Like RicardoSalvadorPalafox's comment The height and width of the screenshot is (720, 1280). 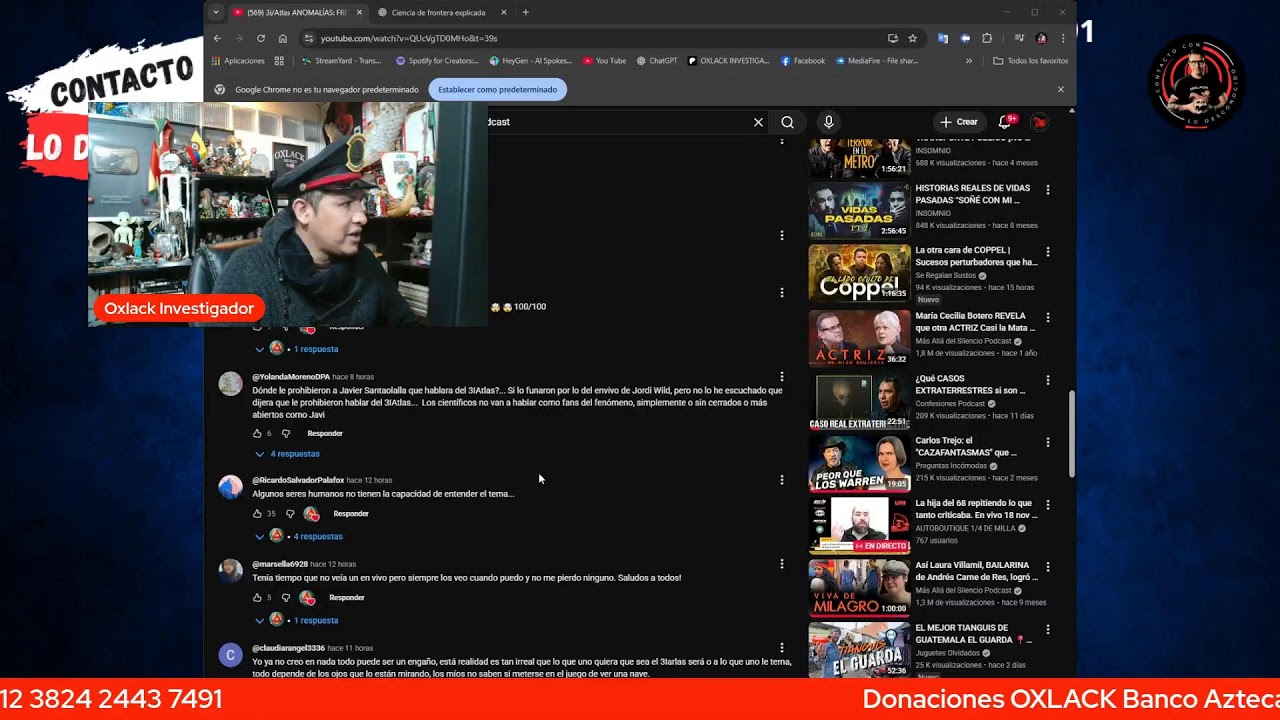[257, 513]
